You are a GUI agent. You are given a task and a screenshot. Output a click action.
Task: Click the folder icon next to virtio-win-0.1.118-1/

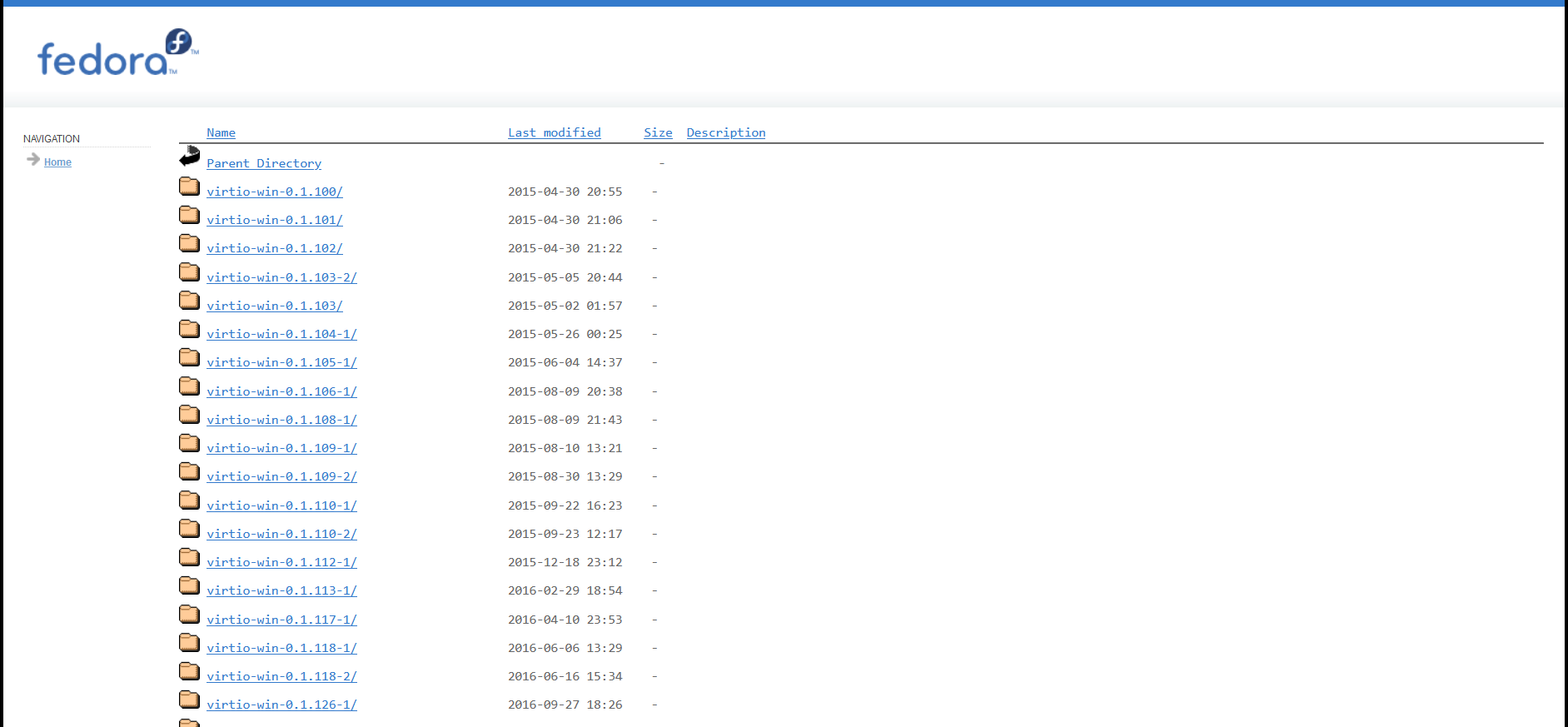190,643
